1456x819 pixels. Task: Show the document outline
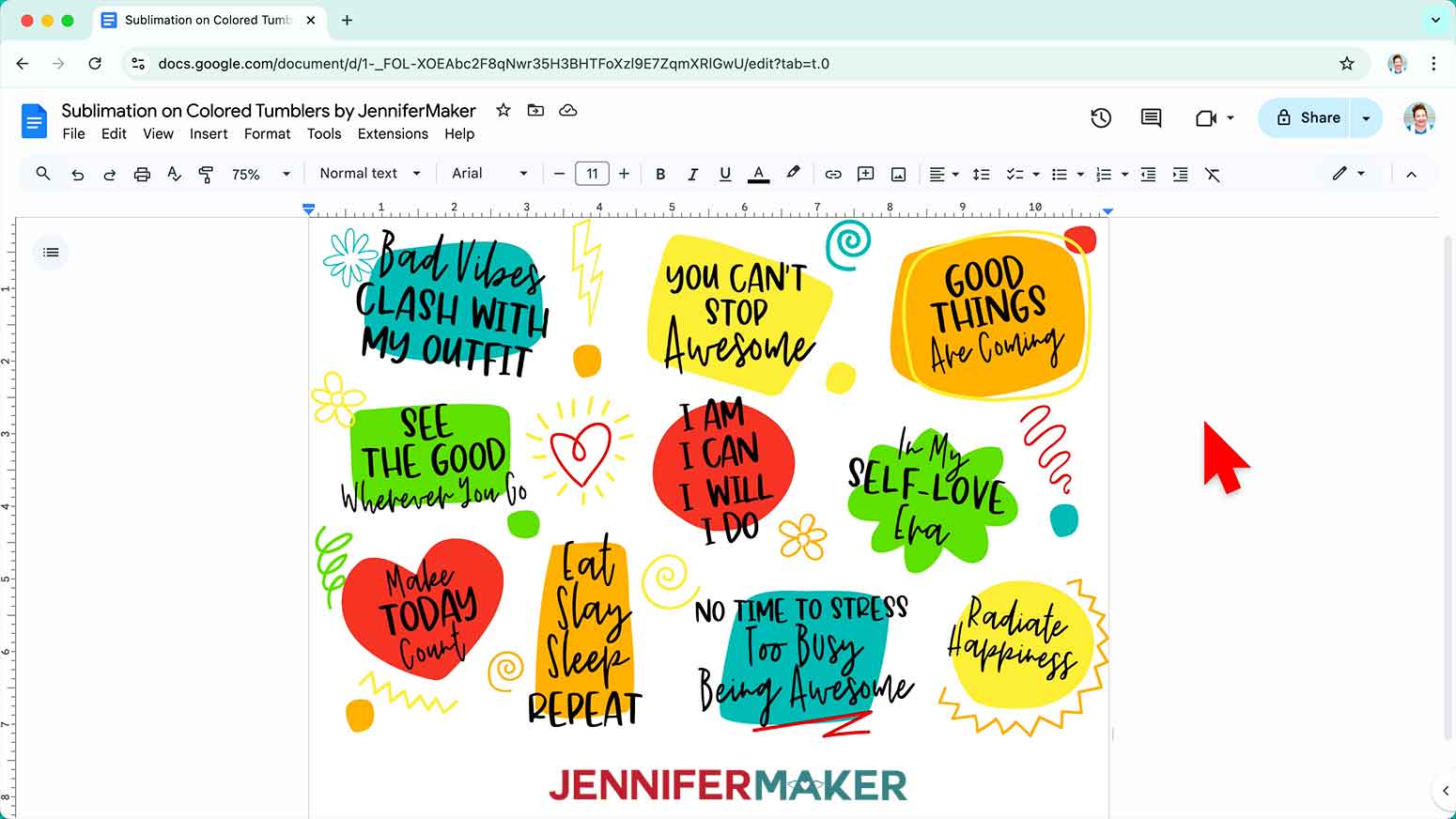click(51, 252)
